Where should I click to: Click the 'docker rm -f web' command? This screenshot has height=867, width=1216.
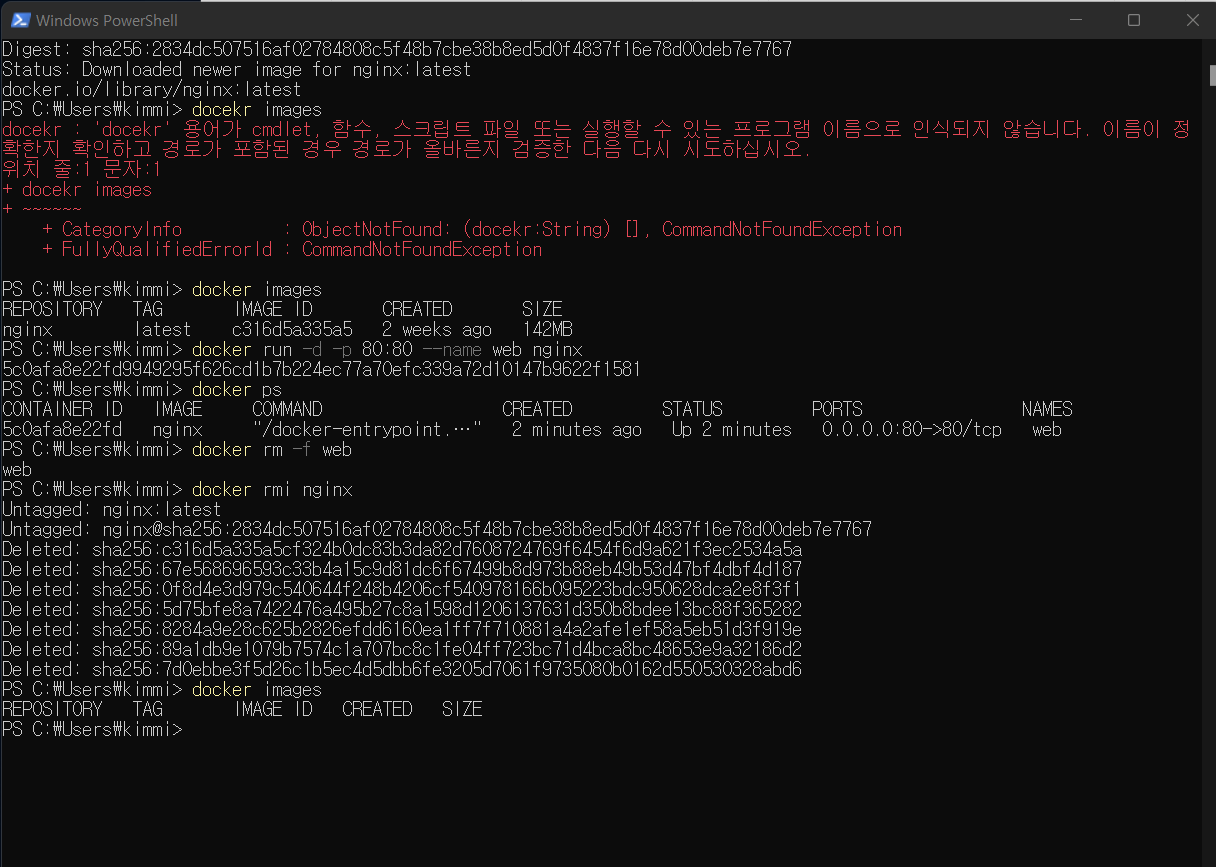point(272,449)
